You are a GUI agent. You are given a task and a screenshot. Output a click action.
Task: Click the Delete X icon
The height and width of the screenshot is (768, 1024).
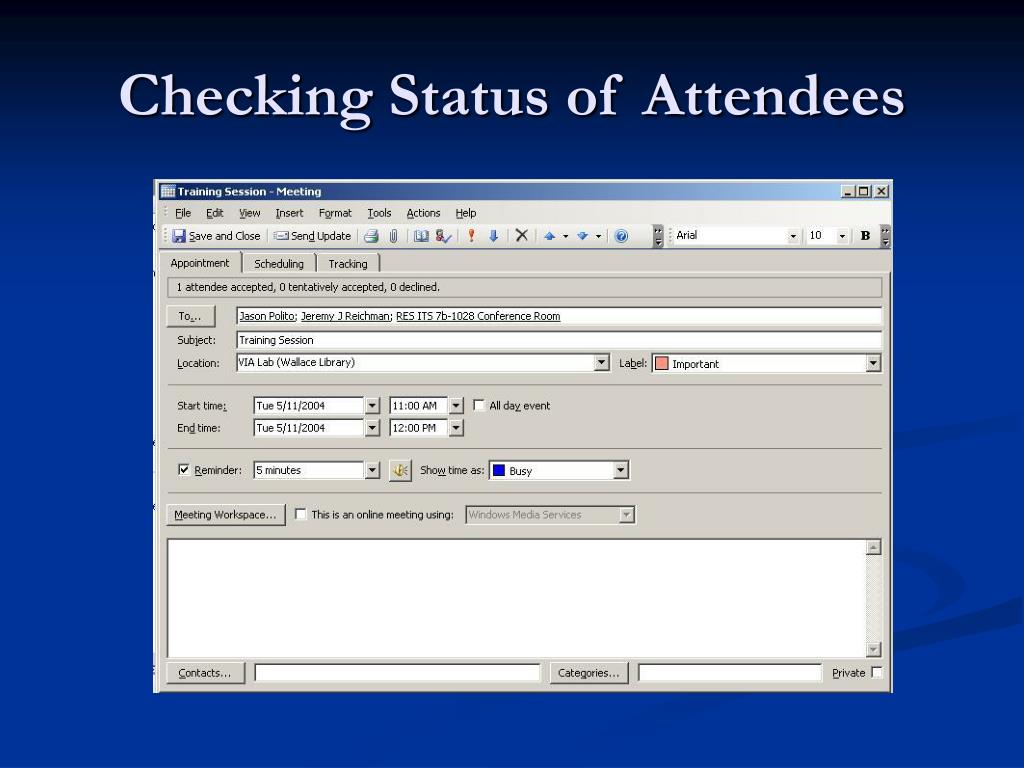(521, 235)
